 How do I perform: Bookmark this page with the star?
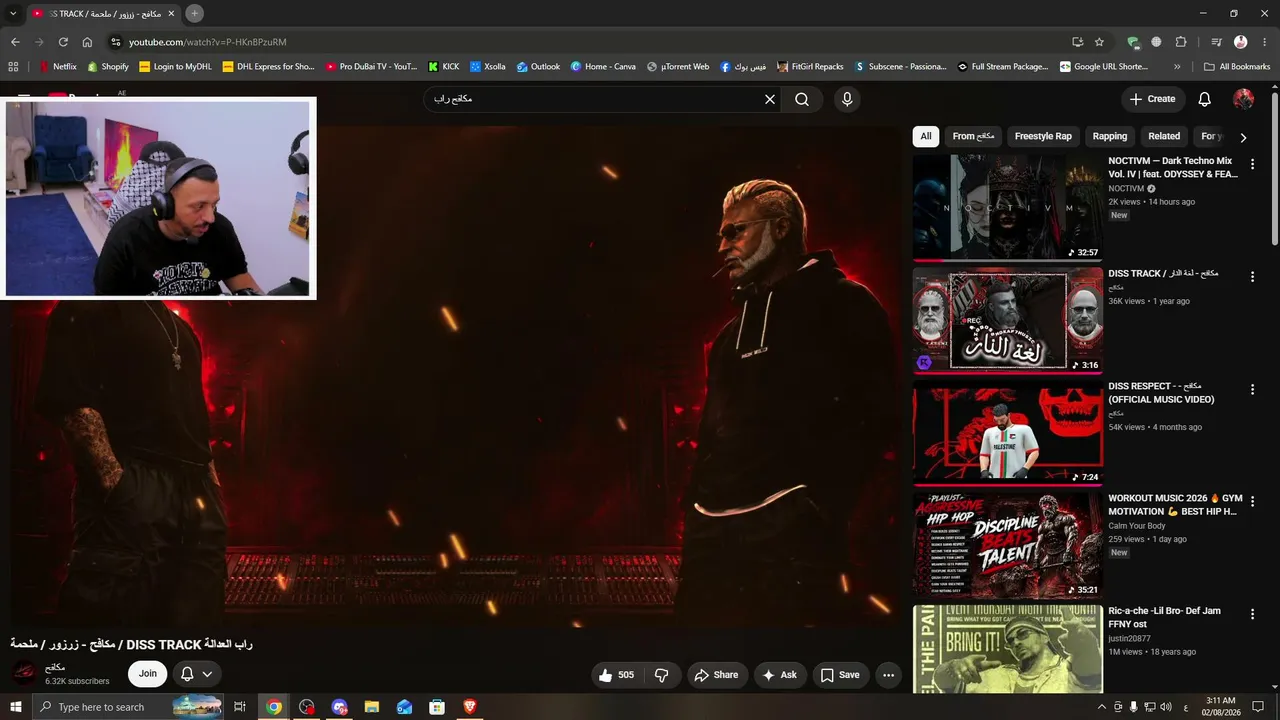1099,42
